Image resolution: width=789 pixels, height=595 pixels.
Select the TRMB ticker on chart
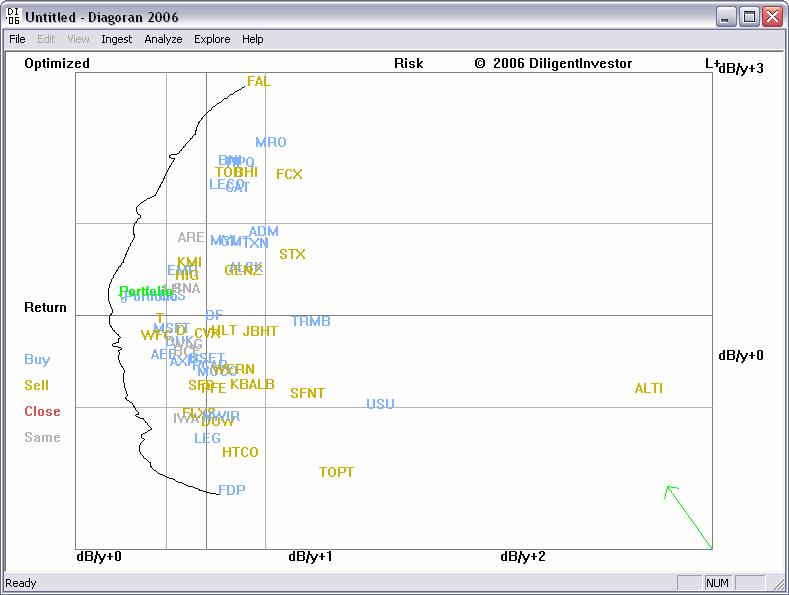coord(311,322)
